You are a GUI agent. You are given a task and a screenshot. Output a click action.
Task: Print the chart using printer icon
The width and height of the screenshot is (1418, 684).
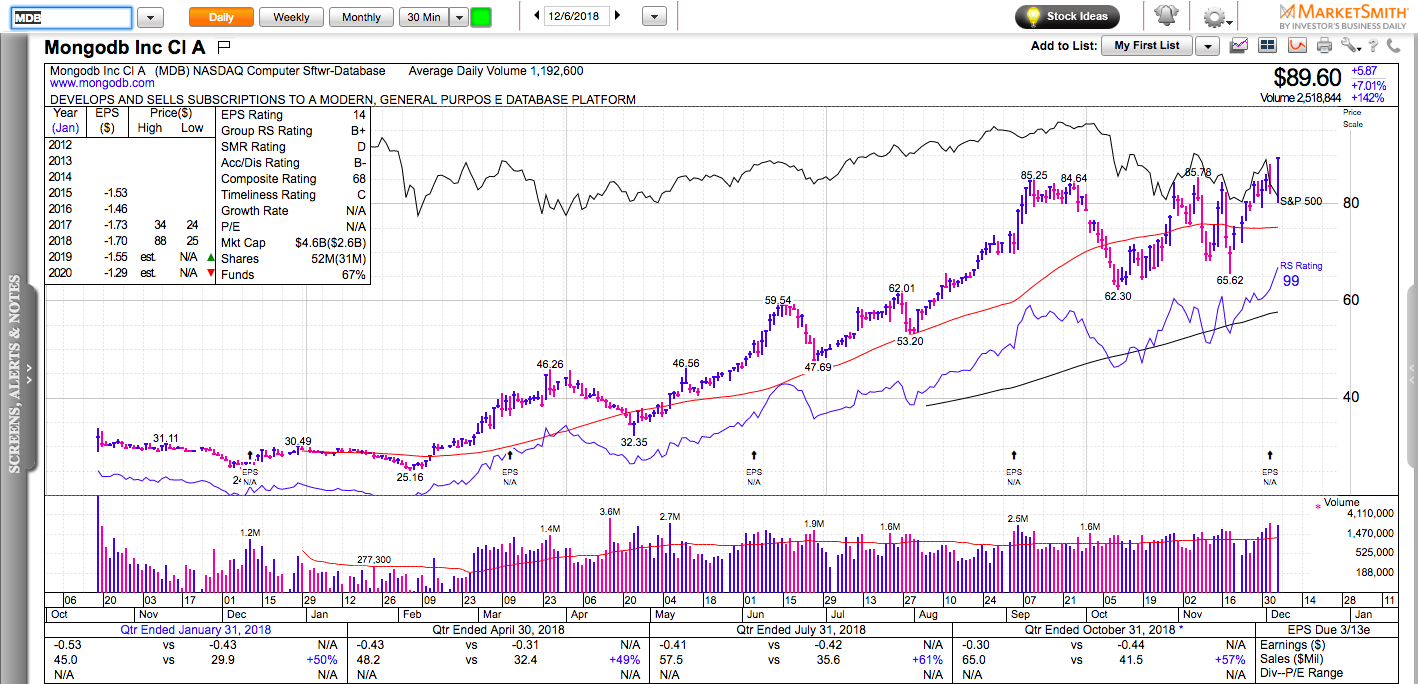[x=1325, y=45]
